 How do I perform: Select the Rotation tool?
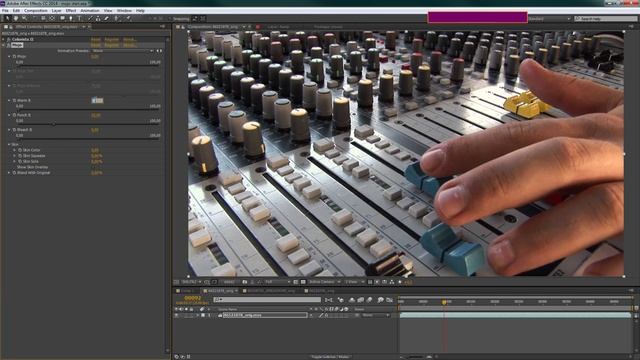click(34, 18)
